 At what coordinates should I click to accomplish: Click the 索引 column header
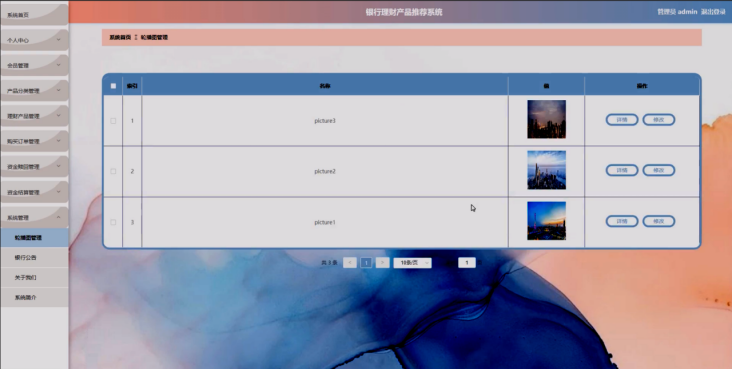pyautogui.click(x=132, y=86)
